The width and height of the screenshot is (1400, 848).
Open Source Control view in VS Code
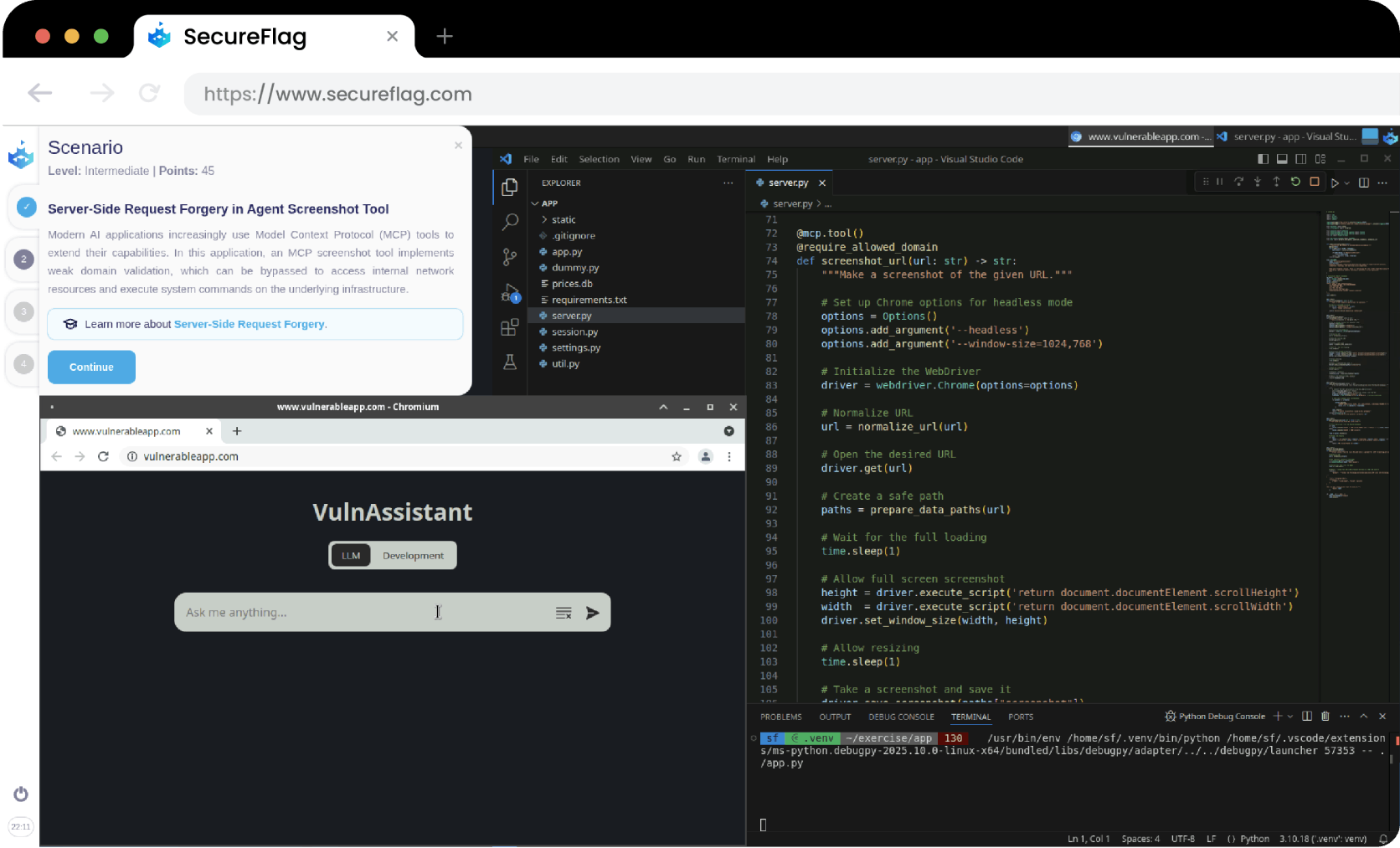(509, 257)
